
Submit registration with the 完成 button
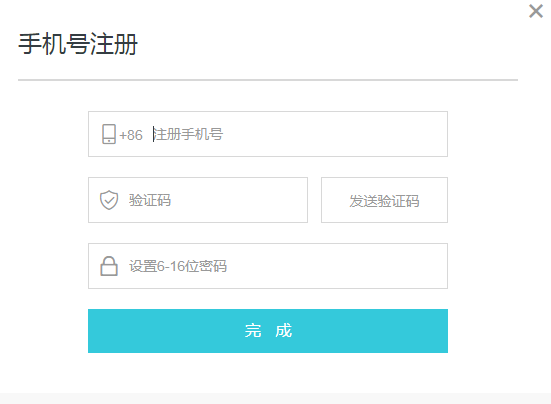[268, 331]
